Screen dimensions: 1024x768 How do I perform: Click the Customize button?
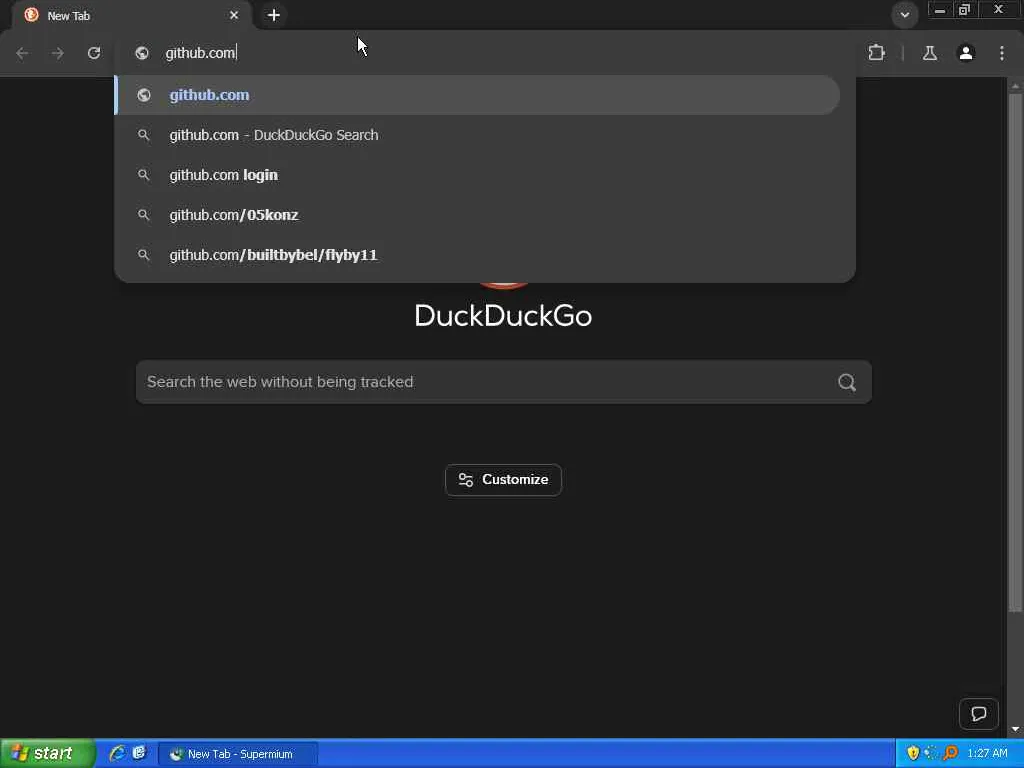[x=504, y=480]
